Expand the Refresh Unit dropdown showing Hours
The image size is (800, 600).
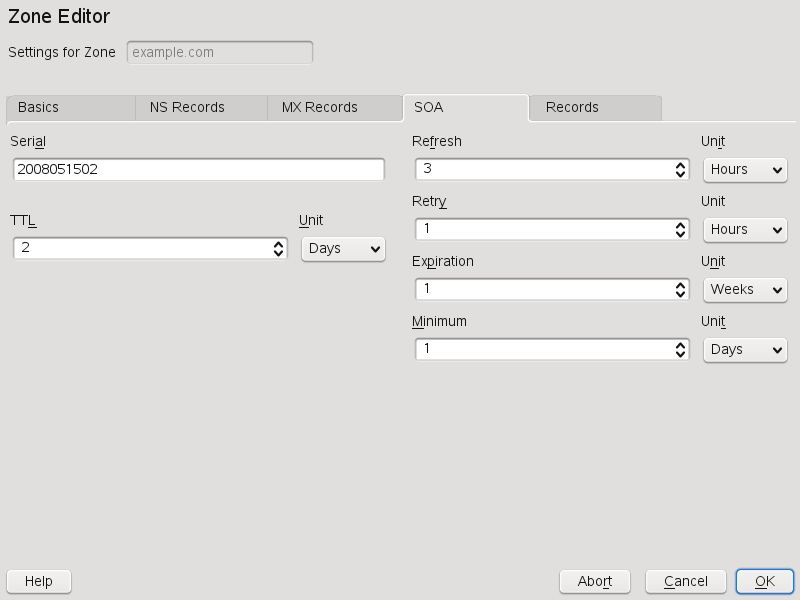click(745, 170)
